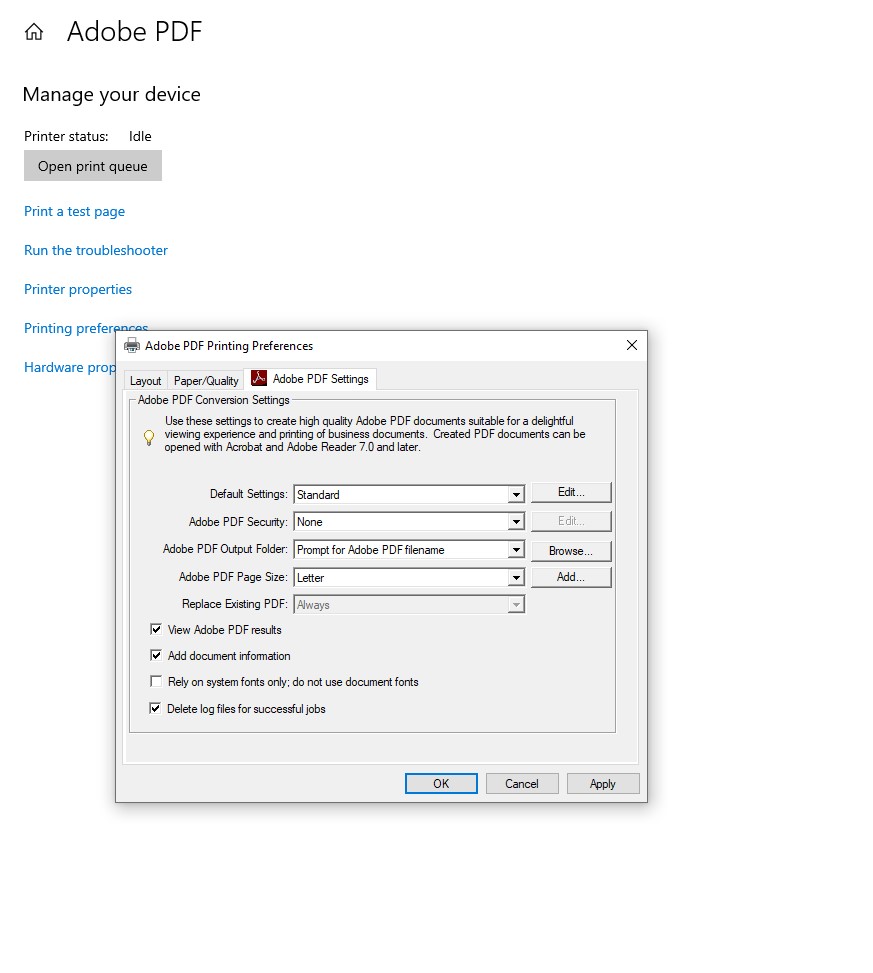Uncheck View Adobe PDF results

156,629
